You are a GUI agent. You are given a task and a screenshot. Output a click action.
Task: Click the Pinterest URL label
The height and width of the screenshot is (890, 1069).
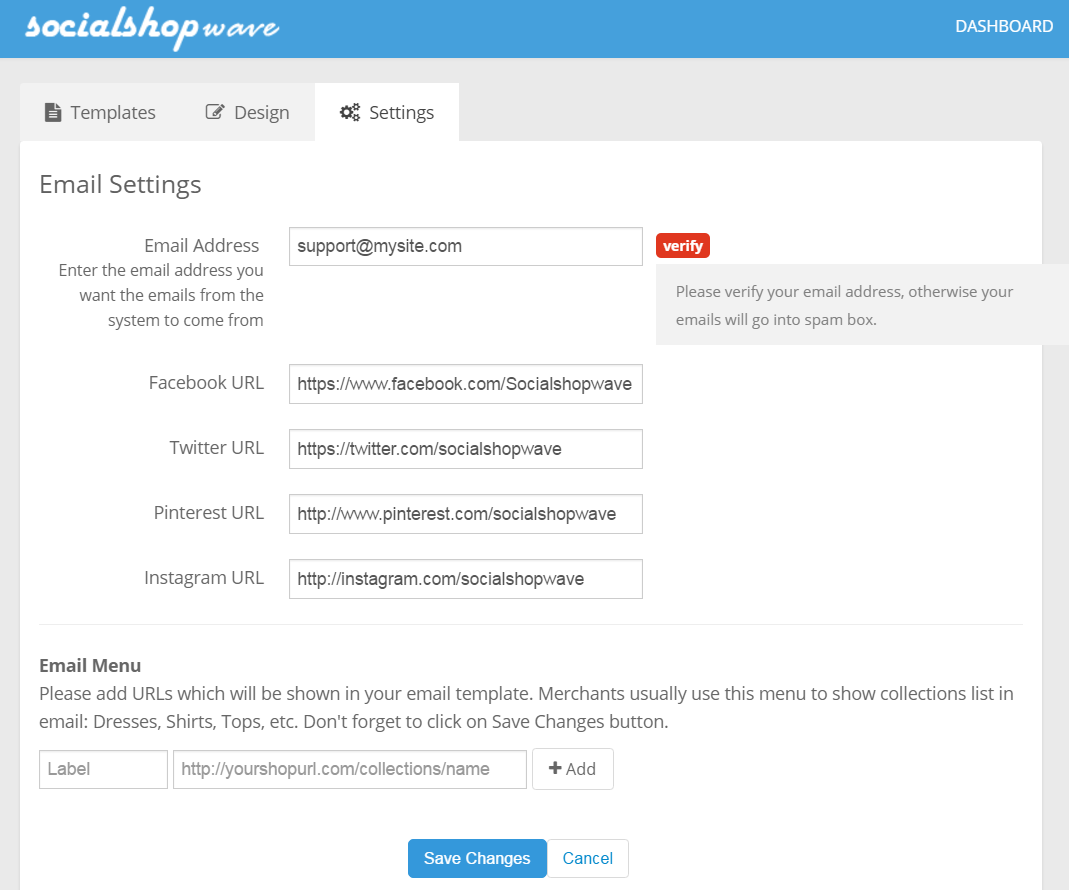point(209,512)
